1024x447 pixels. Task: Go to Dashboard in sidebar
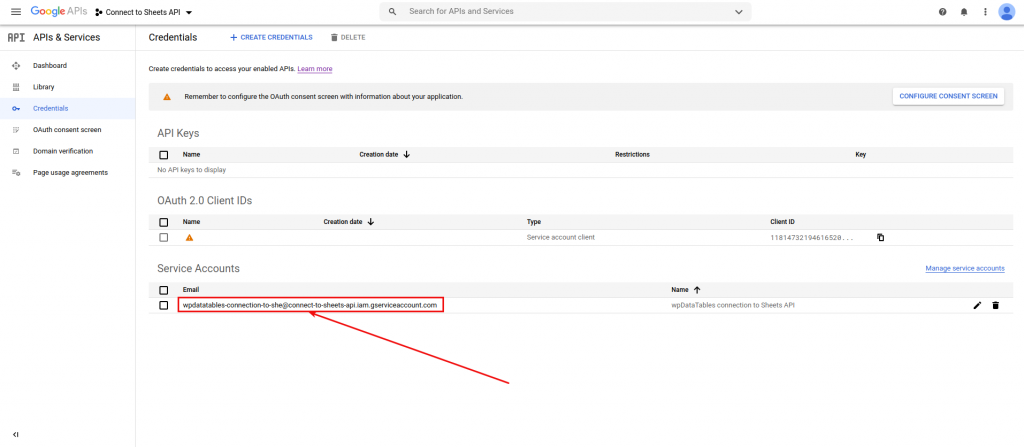50,66
